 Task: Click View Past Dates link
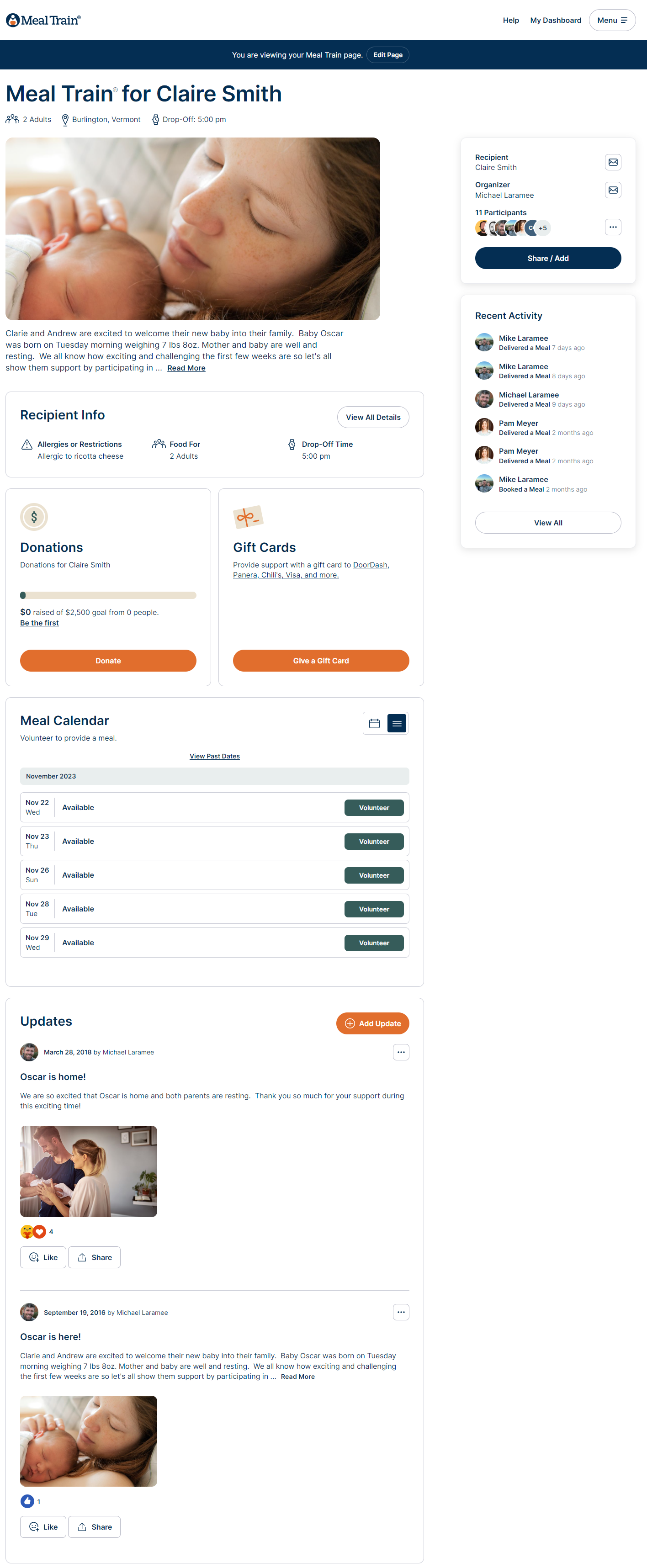pos(214,756)
